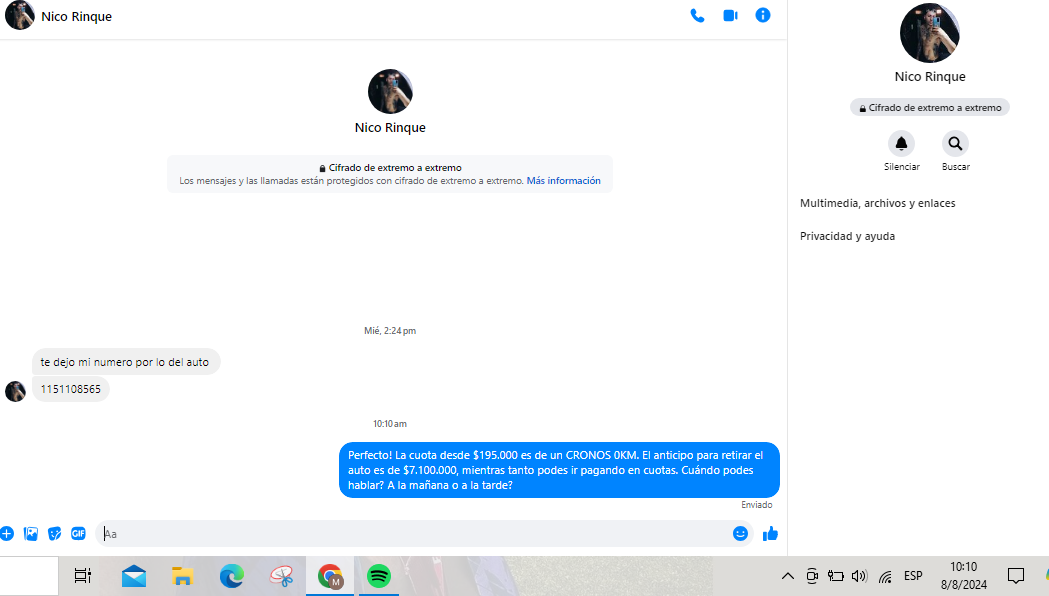
Task: Open the GIF picker
Action: 78,534
